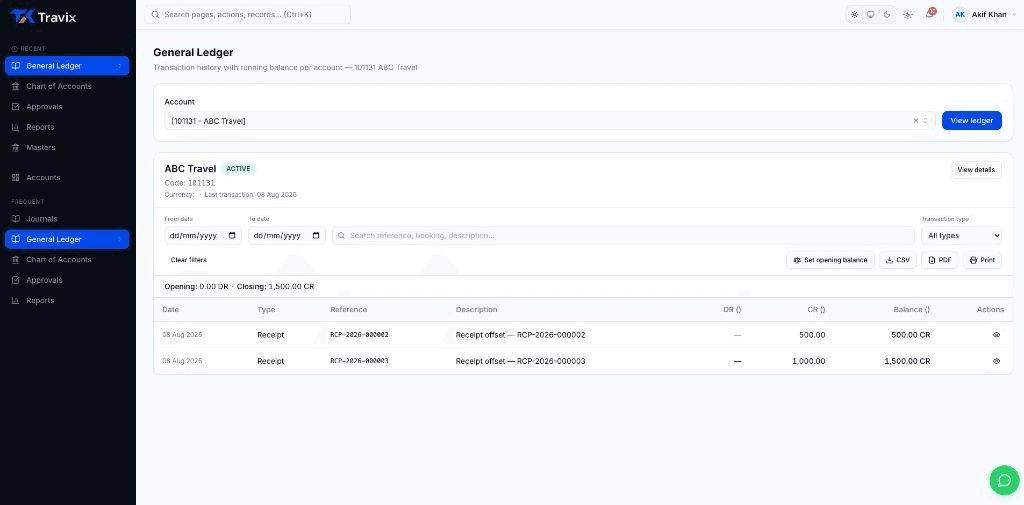Click description Receipt offset — RCP-2026-000002
This screenshot has height=505, width=1024.
tap(520, 334)
